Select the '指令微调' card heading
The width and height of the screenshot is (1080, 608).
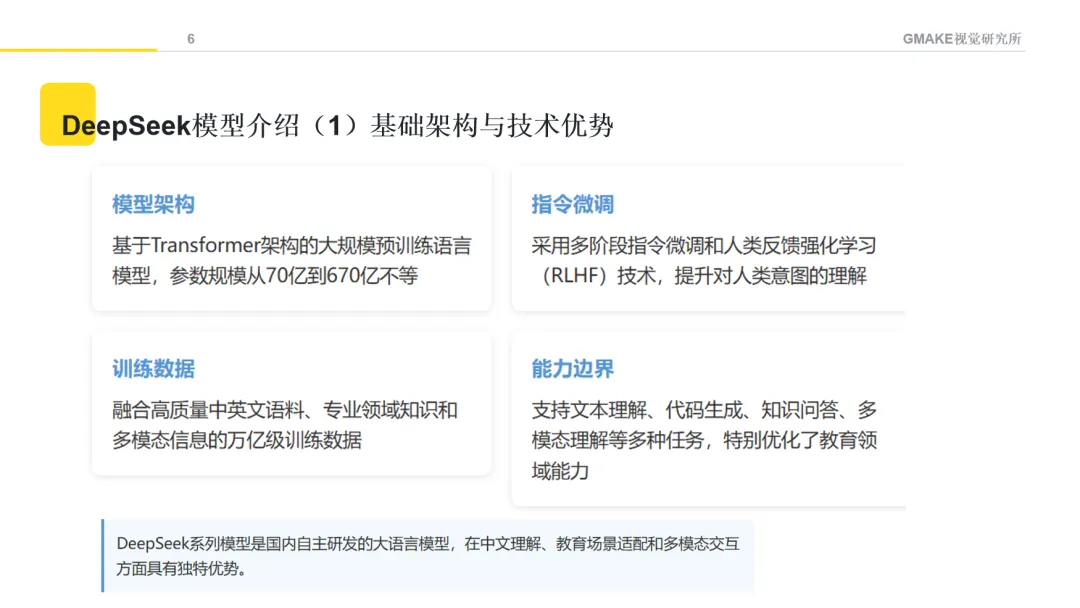point(572,204)
